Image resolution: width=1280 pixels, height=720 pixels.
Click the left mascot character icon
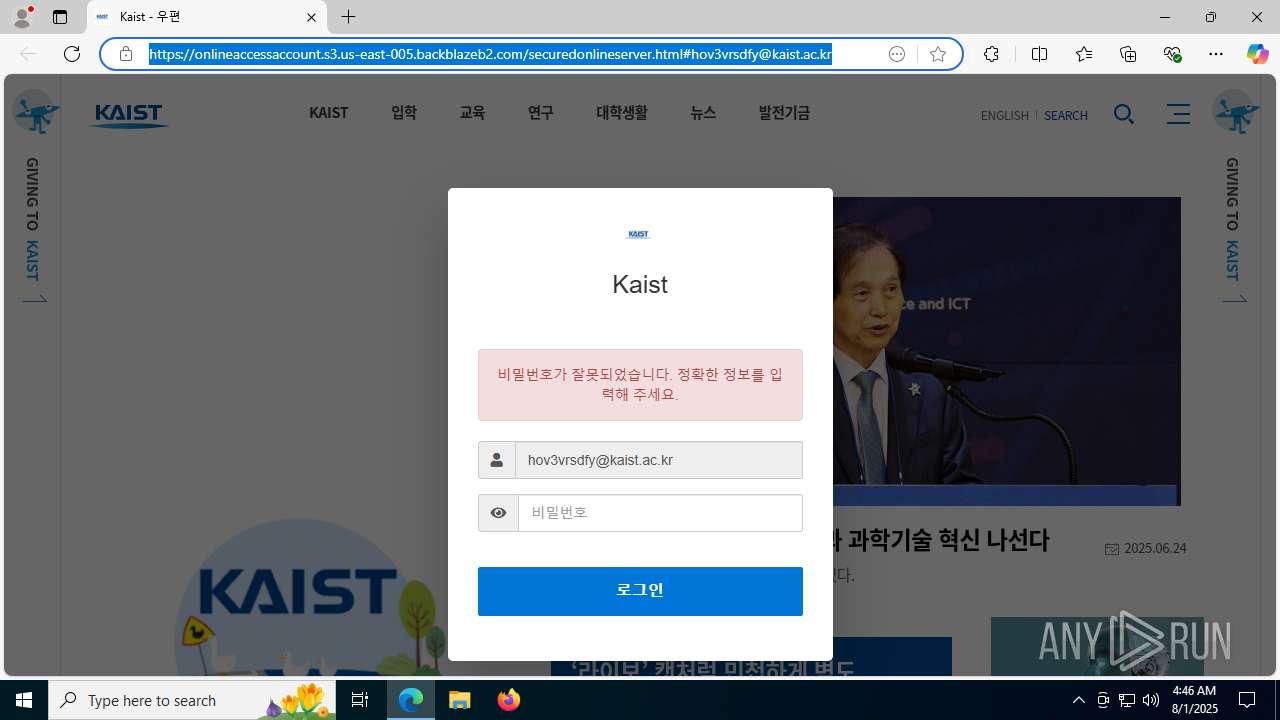coord(35,111)
